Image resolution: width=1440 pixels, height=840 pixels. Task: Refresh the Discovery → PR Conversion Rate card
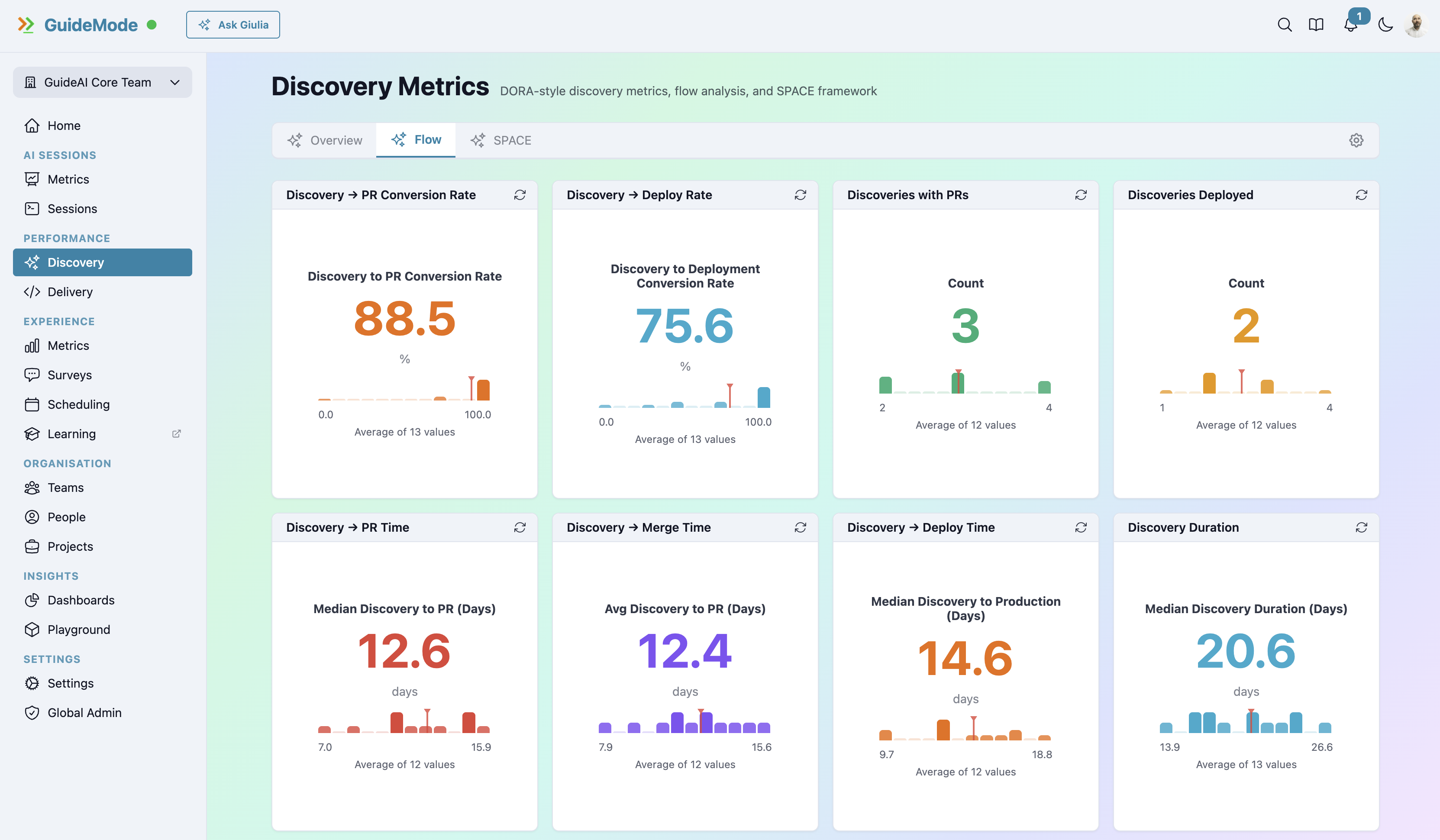[520, 195]
